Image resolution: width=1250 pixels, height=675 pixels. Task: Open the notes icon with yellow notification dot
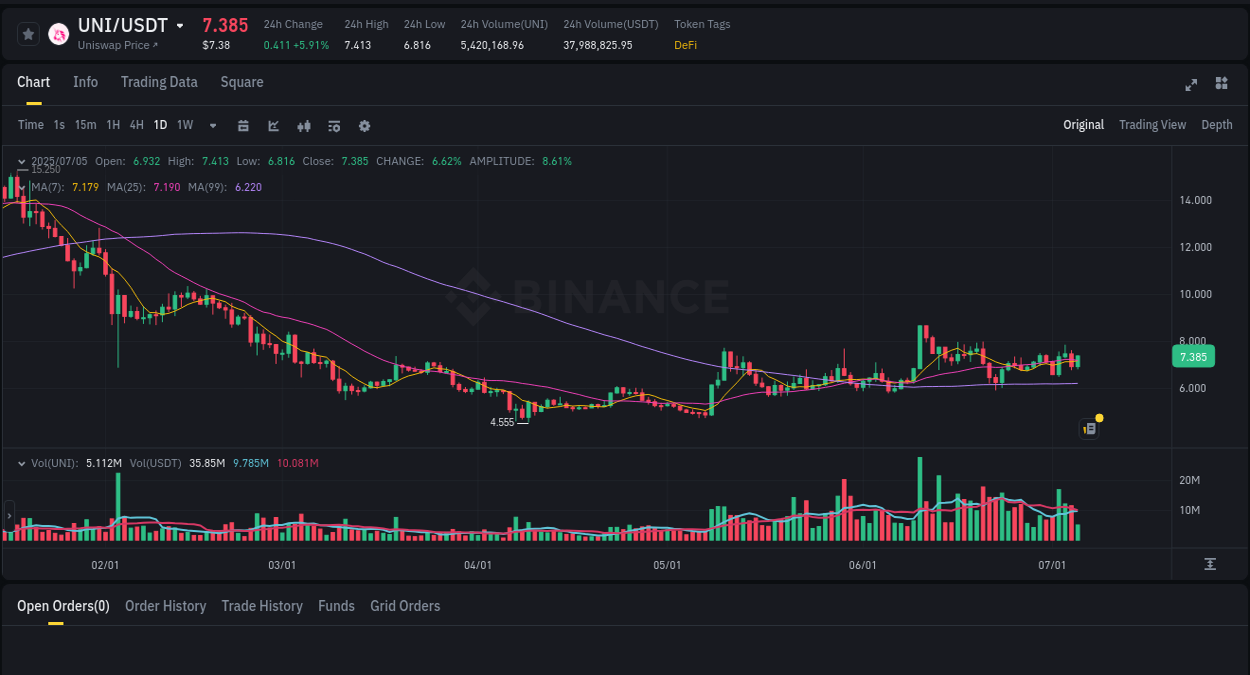click(x=1089, y=428)
